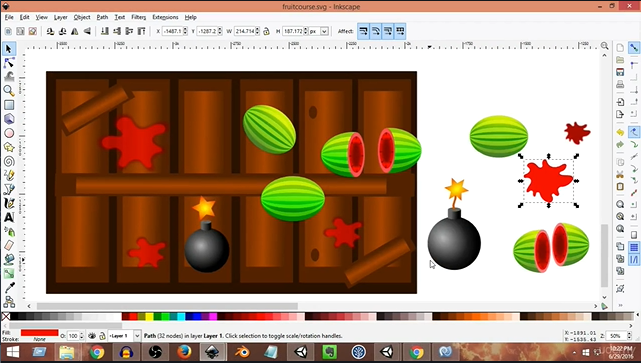Open the Extensions menu

(x=165, y=17)
